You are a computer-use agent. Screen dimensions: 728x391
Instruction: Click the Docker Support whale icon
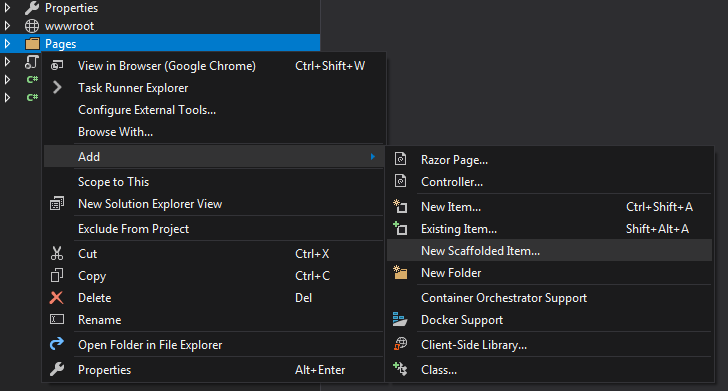(x=400, y=319)
